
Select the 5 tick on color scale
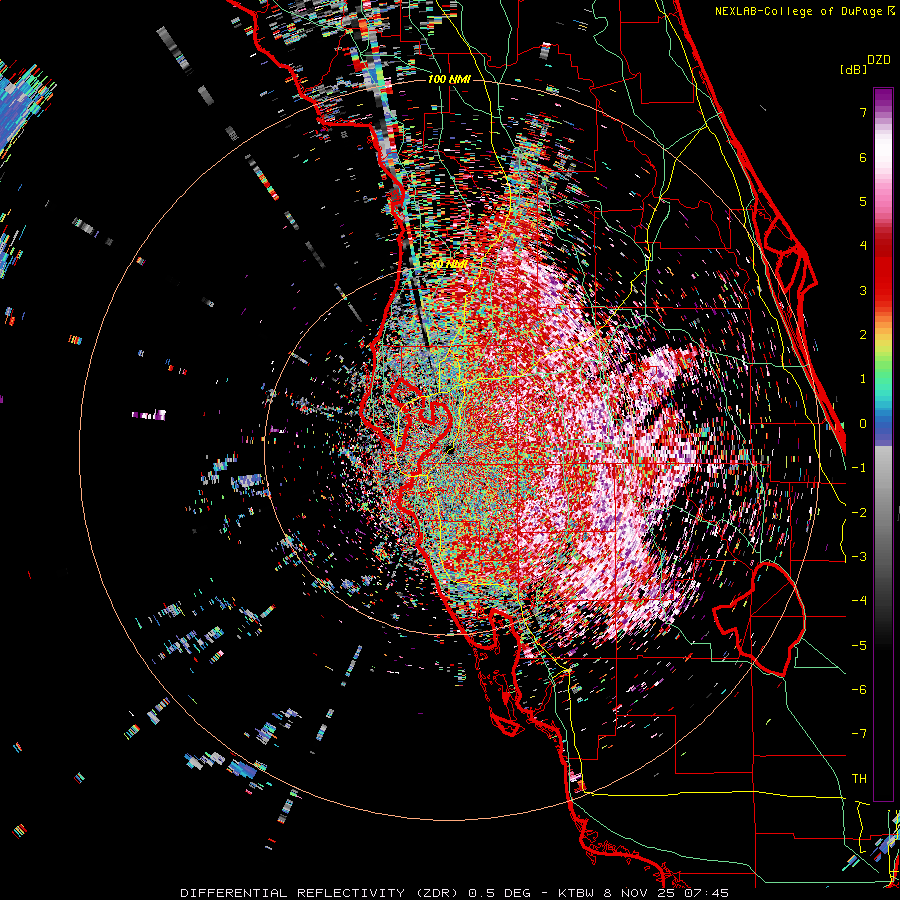(x=863, y=201)
